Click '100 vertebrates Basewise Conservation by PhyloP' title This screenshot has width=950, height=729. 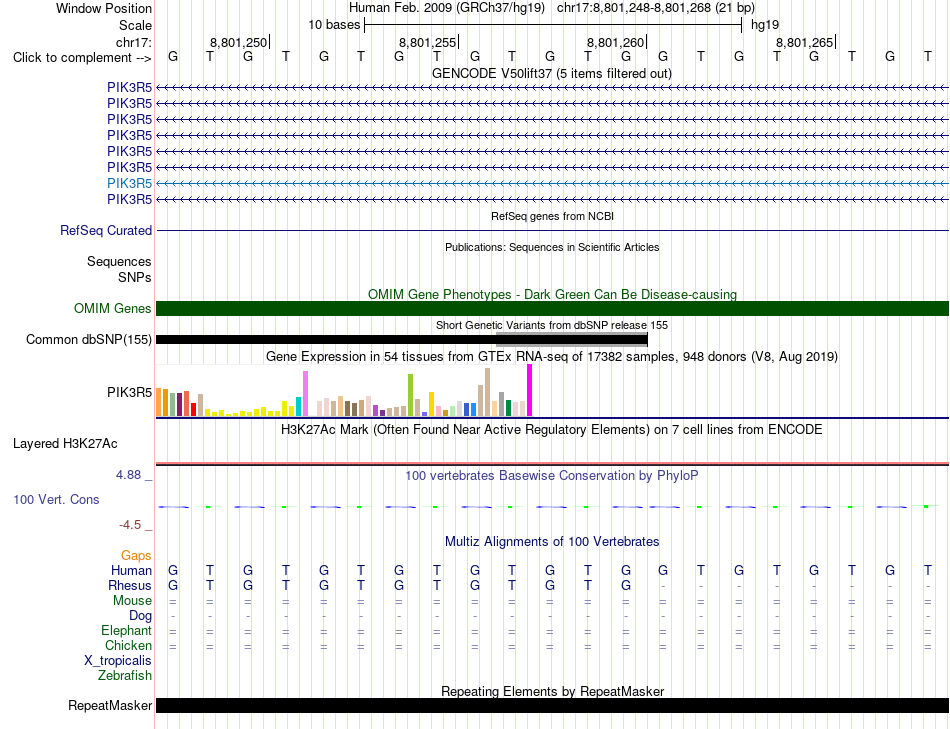[x=551, y=476]
